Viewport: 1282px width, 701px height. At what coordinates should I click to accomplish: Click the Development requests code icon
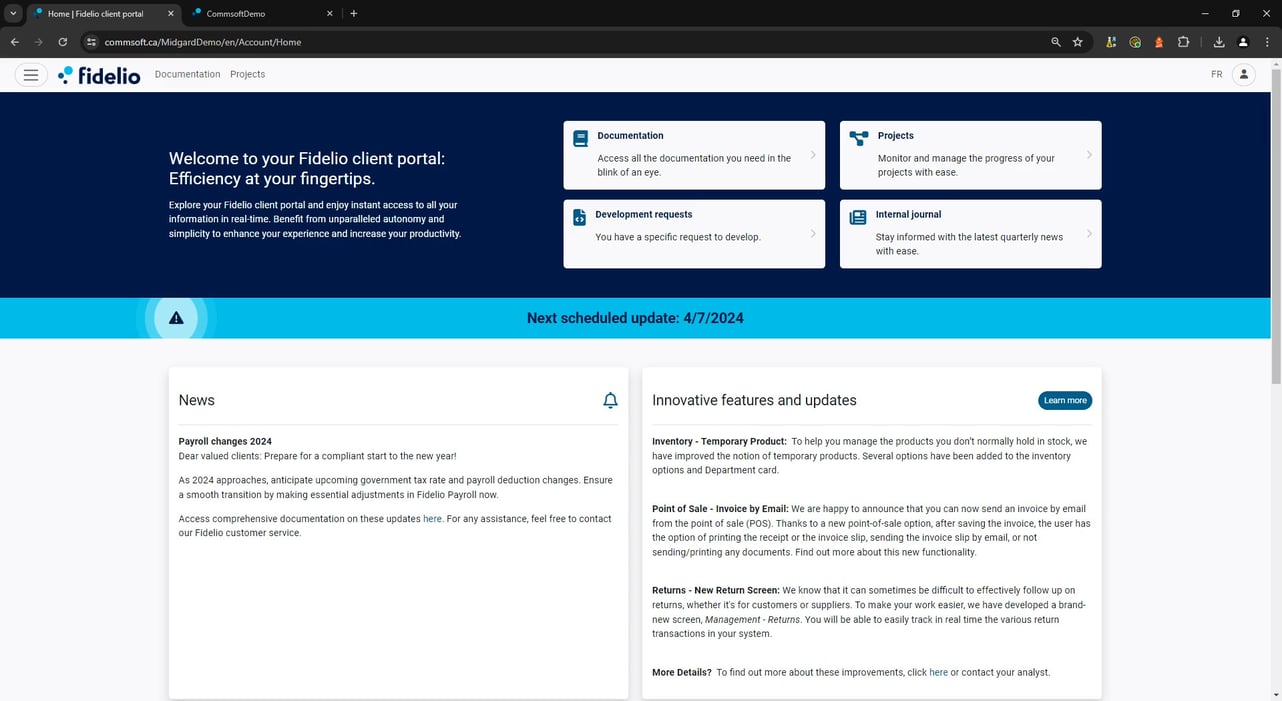(579, 217)
